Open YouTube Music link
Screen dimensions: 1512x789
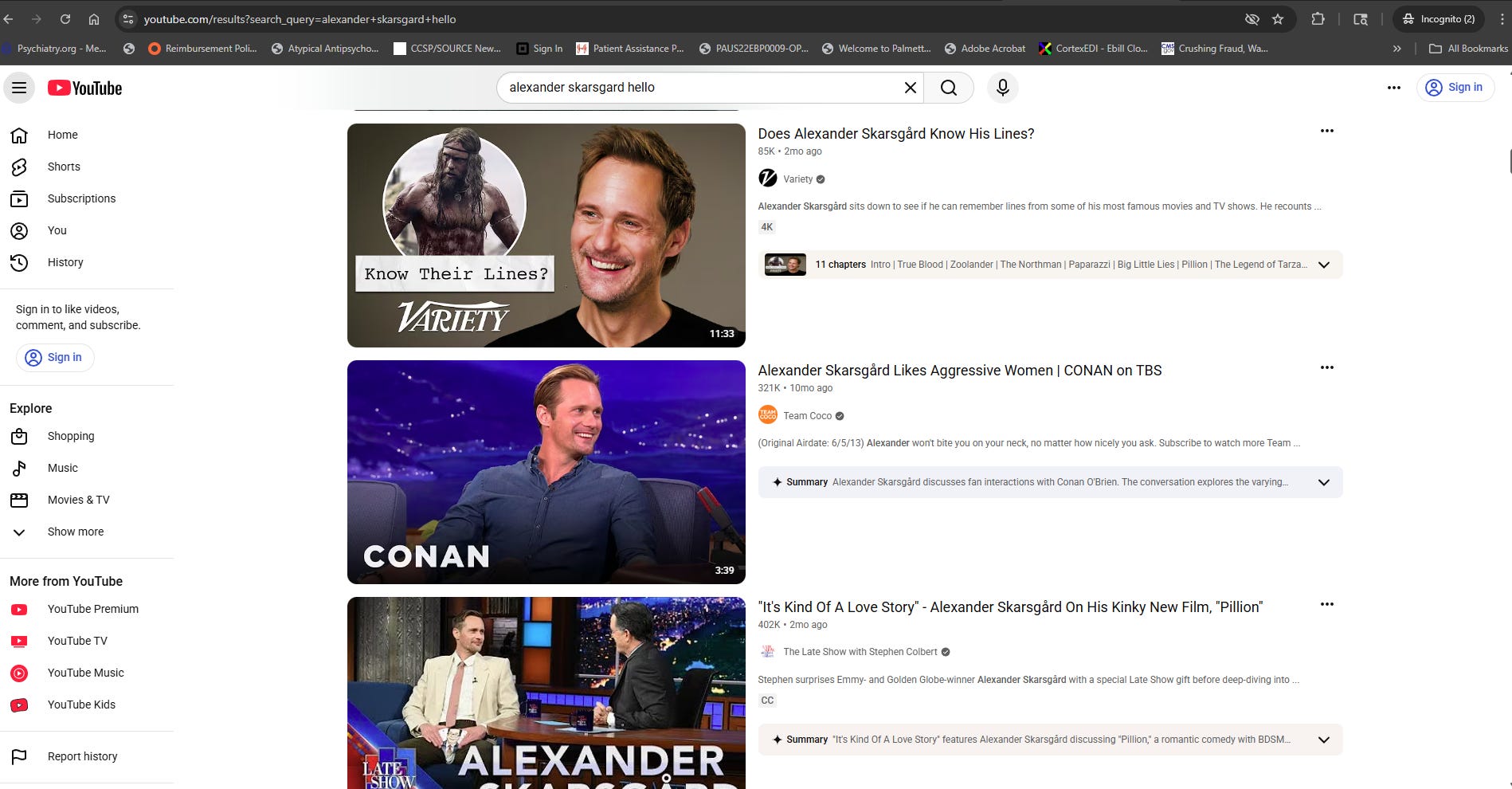click(x=87, y=673)
